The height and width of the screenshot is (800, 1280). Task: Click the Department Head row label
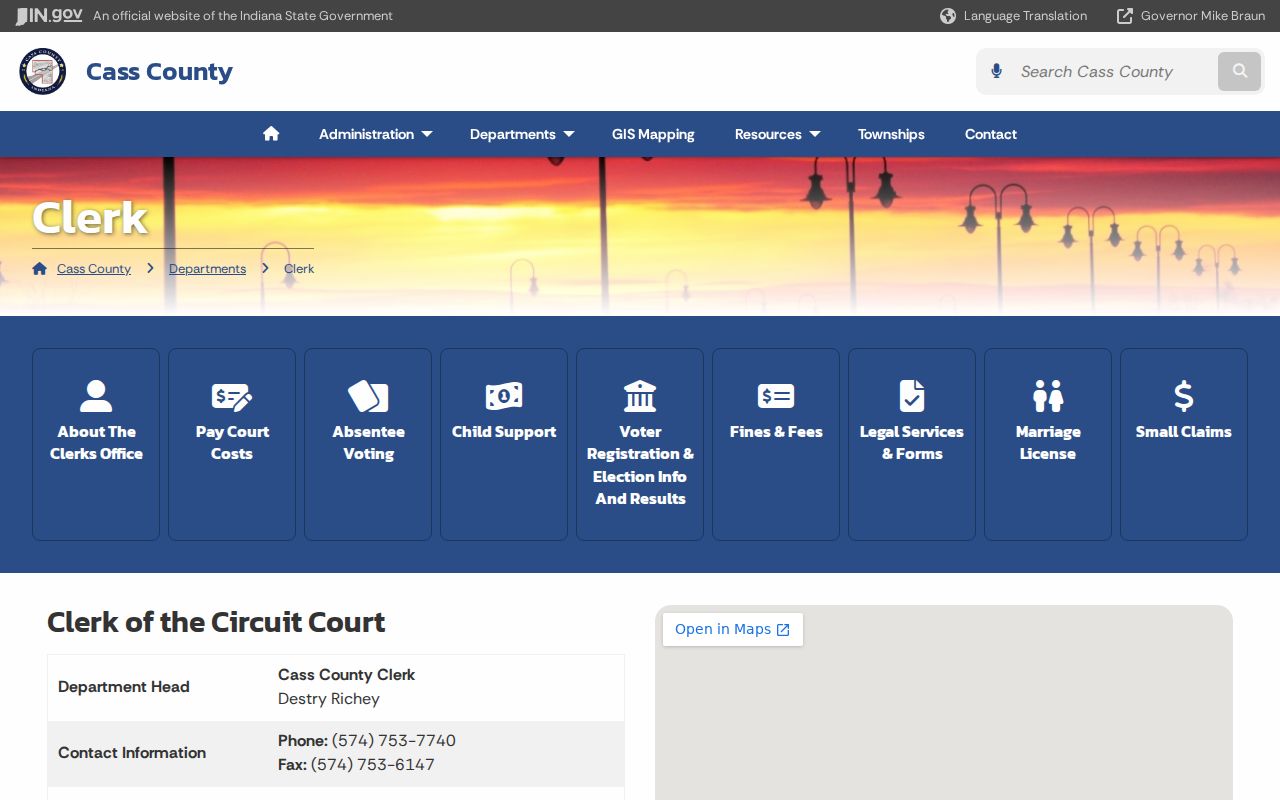click(x=124, y=687)
